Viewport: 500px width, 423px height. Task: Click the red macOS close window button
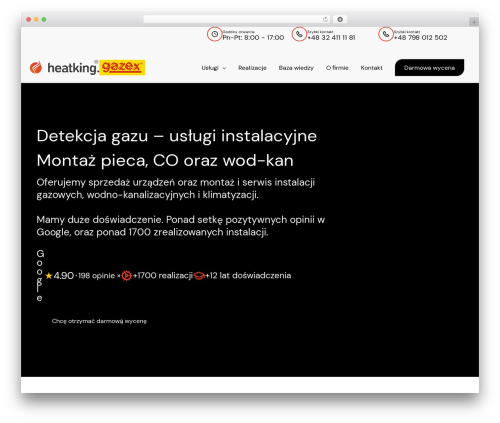click(x=28, y=20)
